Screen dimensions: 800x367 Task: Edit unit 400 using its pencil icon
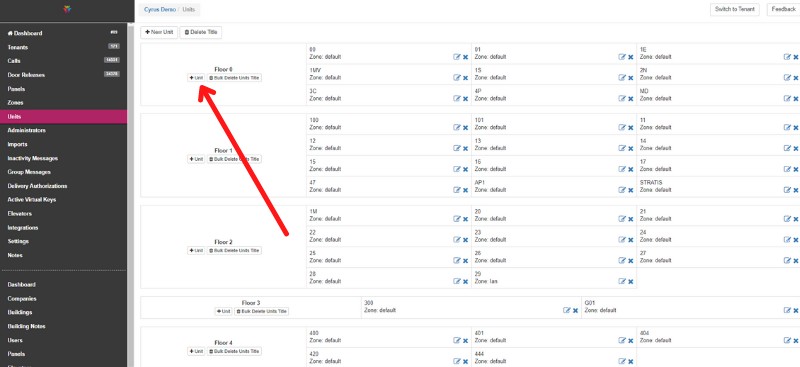pos(457,340)
